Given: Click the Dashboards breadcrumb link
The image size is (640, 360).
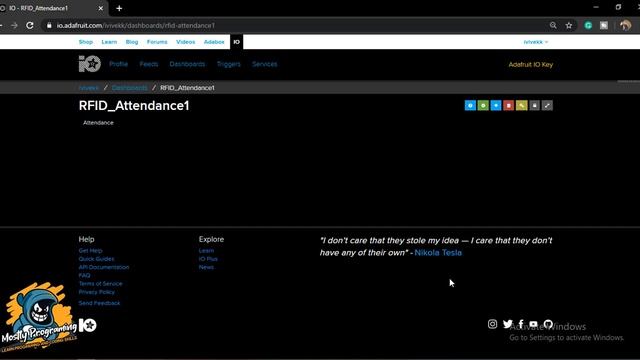Looking at the screenshot, I should pyautogui.click(x=129, y=88).
